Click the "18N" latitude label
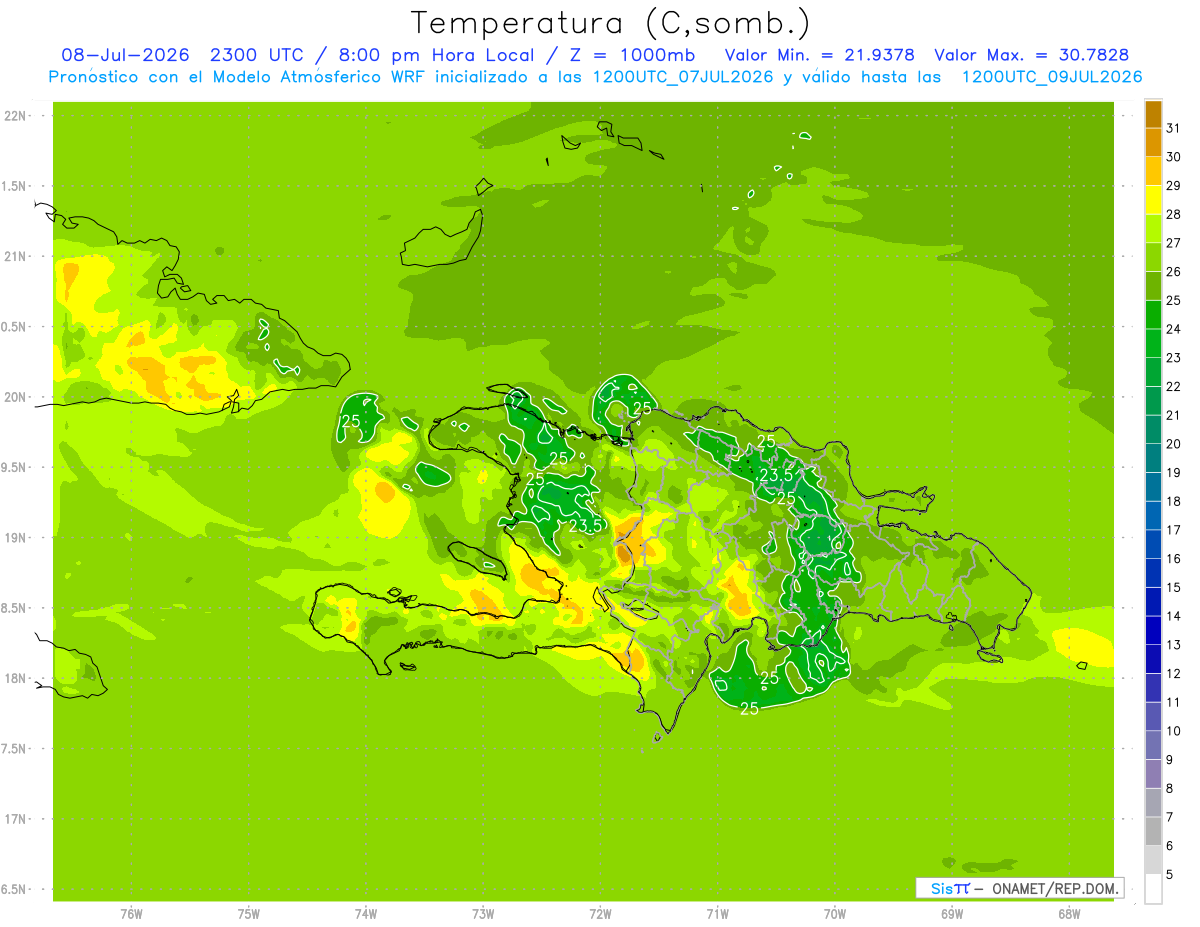This screenshot has height=927, width=1200. click(x=16, y=678)
